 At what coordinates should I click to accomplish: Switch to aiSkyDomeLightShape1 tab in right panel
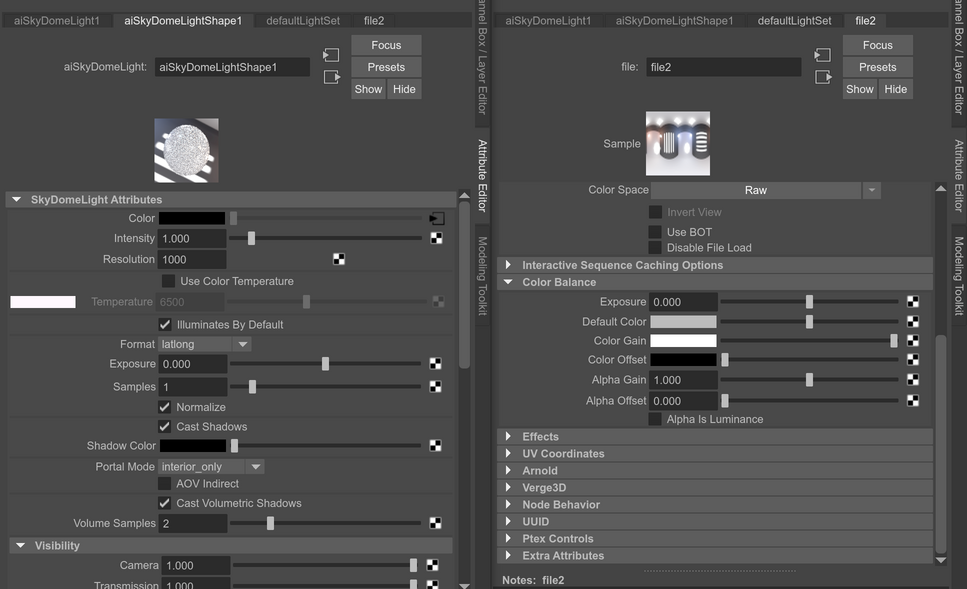[x=675, y=20]
